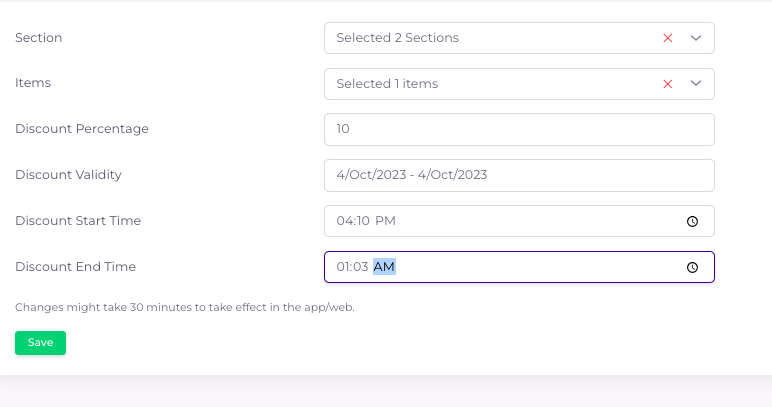Select the hour '04' in Discount Start Time
Viewport: 772px width, 407px height.
click(345, 221)
